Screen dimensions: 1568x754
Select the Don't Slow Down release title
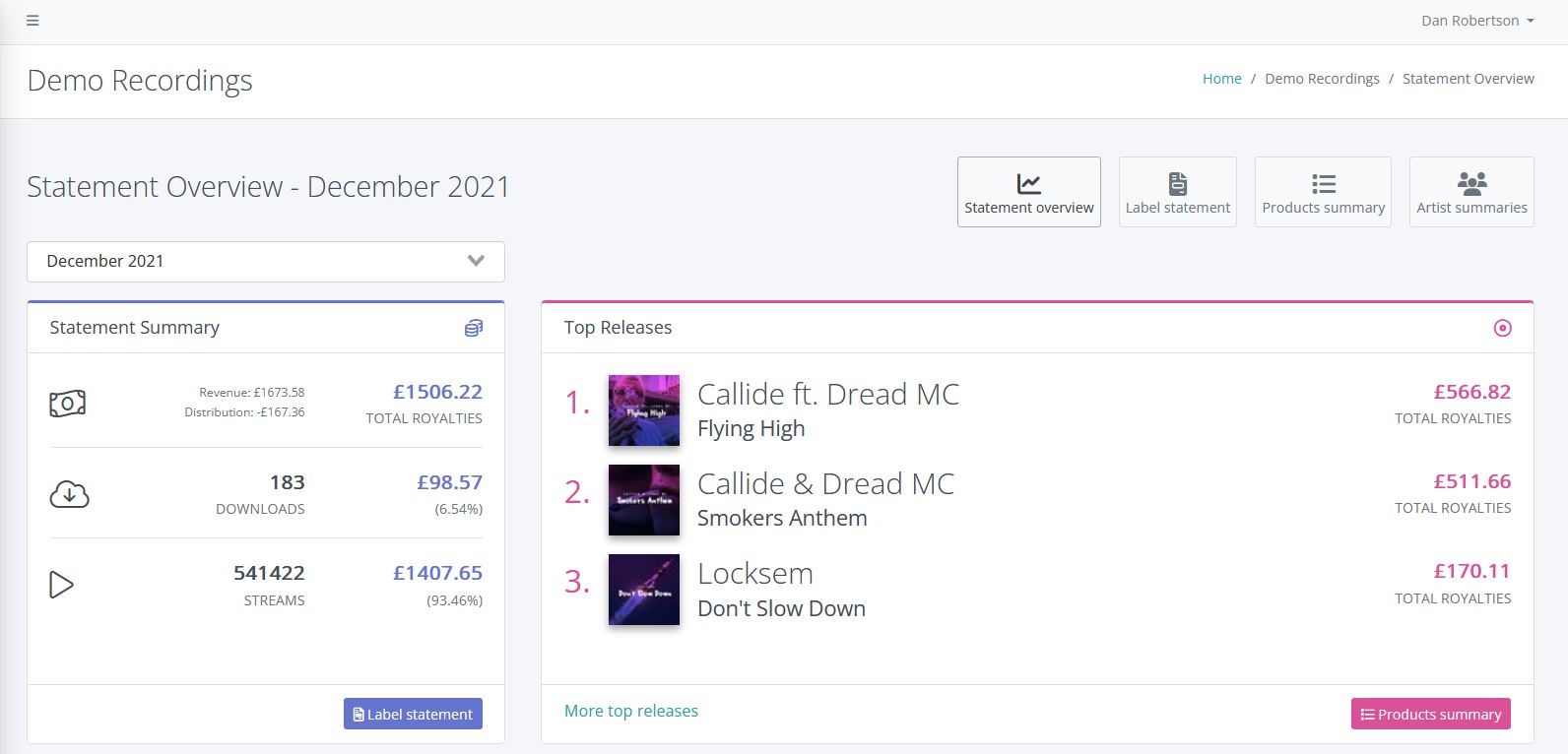tap(781, 608)
